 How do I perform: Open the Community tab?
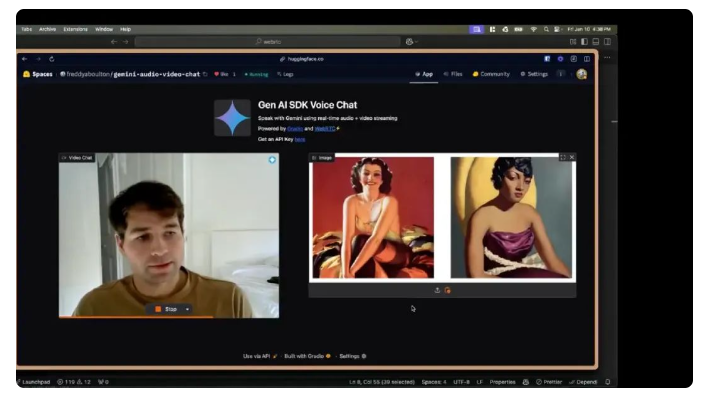coord(491,74)
